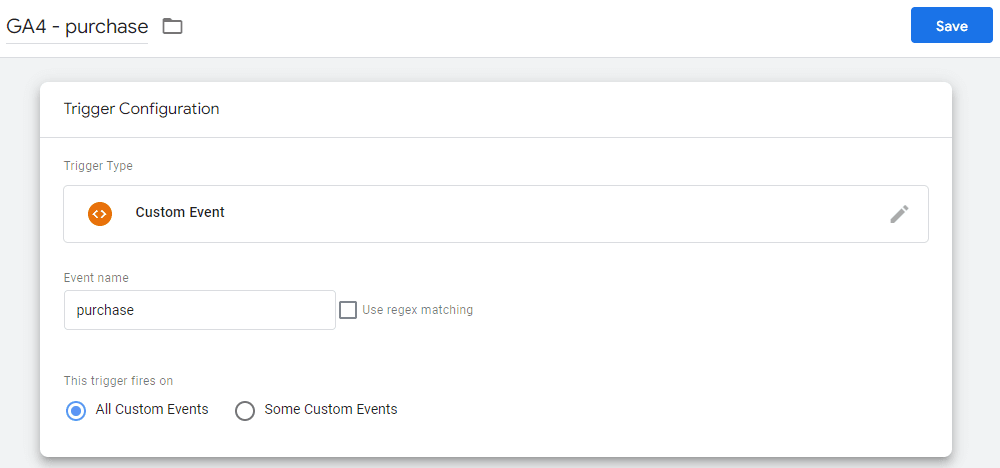Enable the Use regex matching checkbox
Screen dimensions: 1000x468
click(348, 310)
